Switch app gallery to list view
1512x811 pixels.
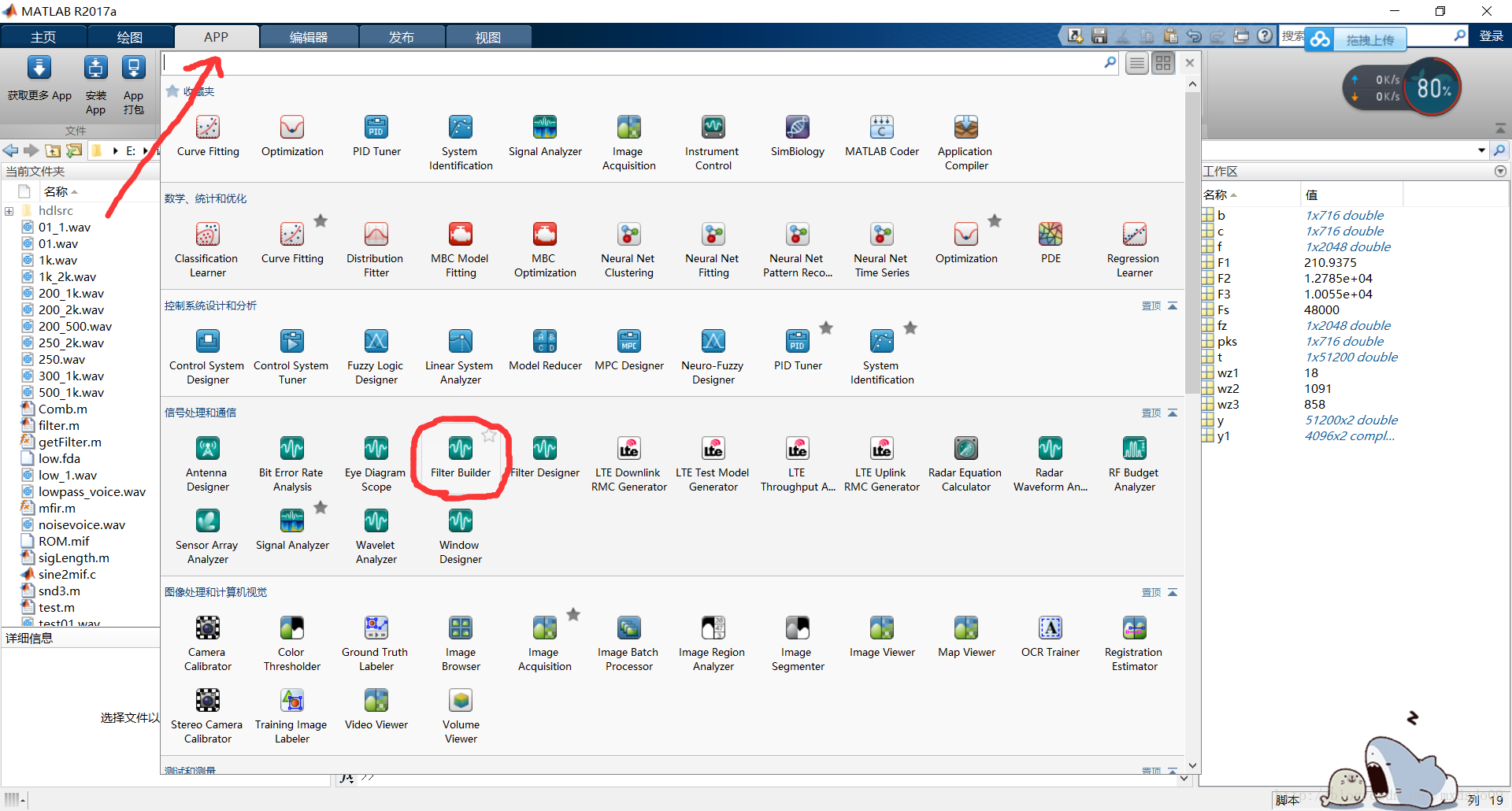pyautogui.click(x=1136, y=63)
